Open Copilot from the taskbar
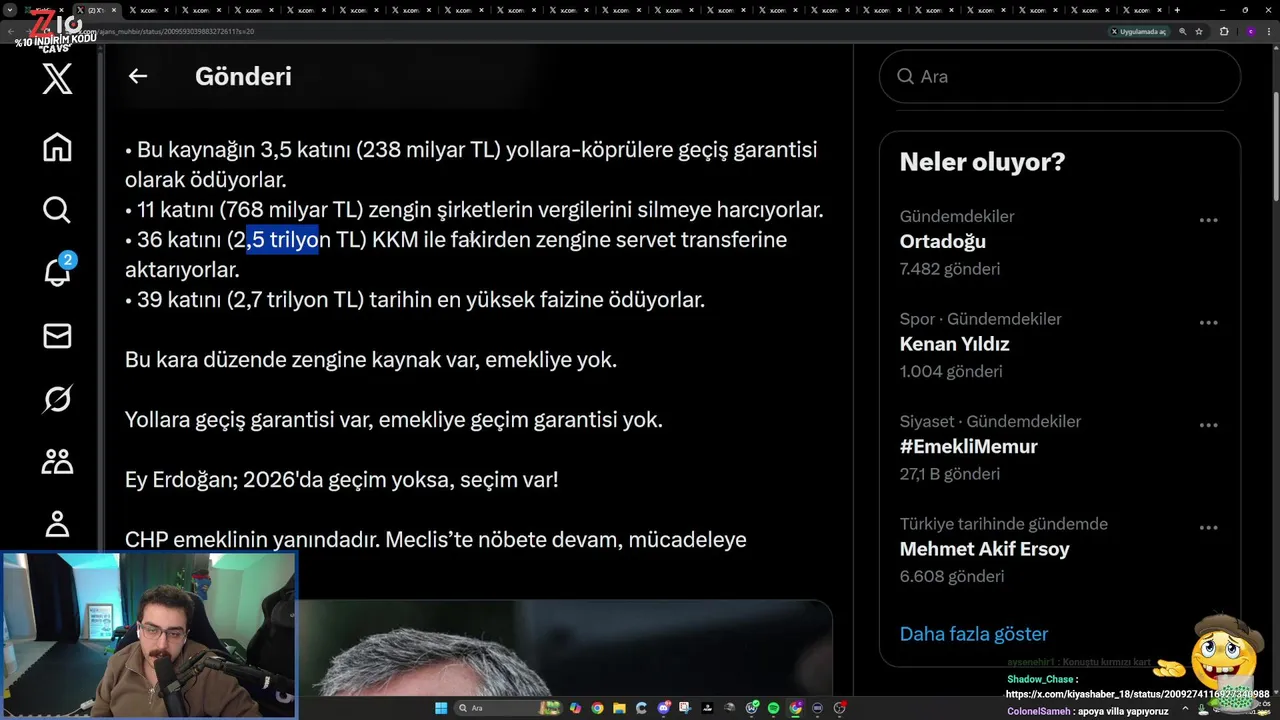Image resolution: width=1280 pixels, height=720 pixels. point(576,708)
